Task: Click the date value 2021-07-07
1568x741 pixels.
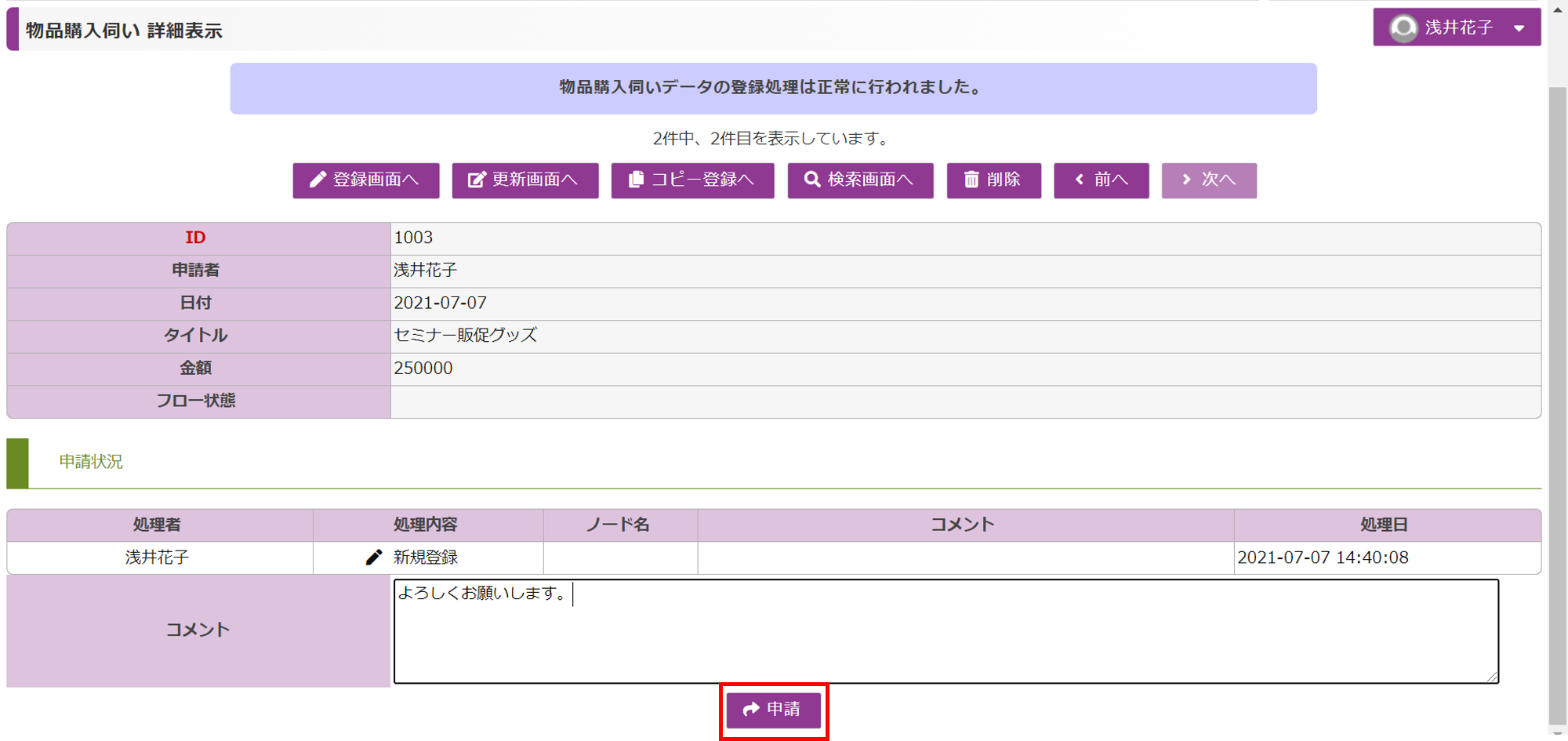Action: [440, 303]
